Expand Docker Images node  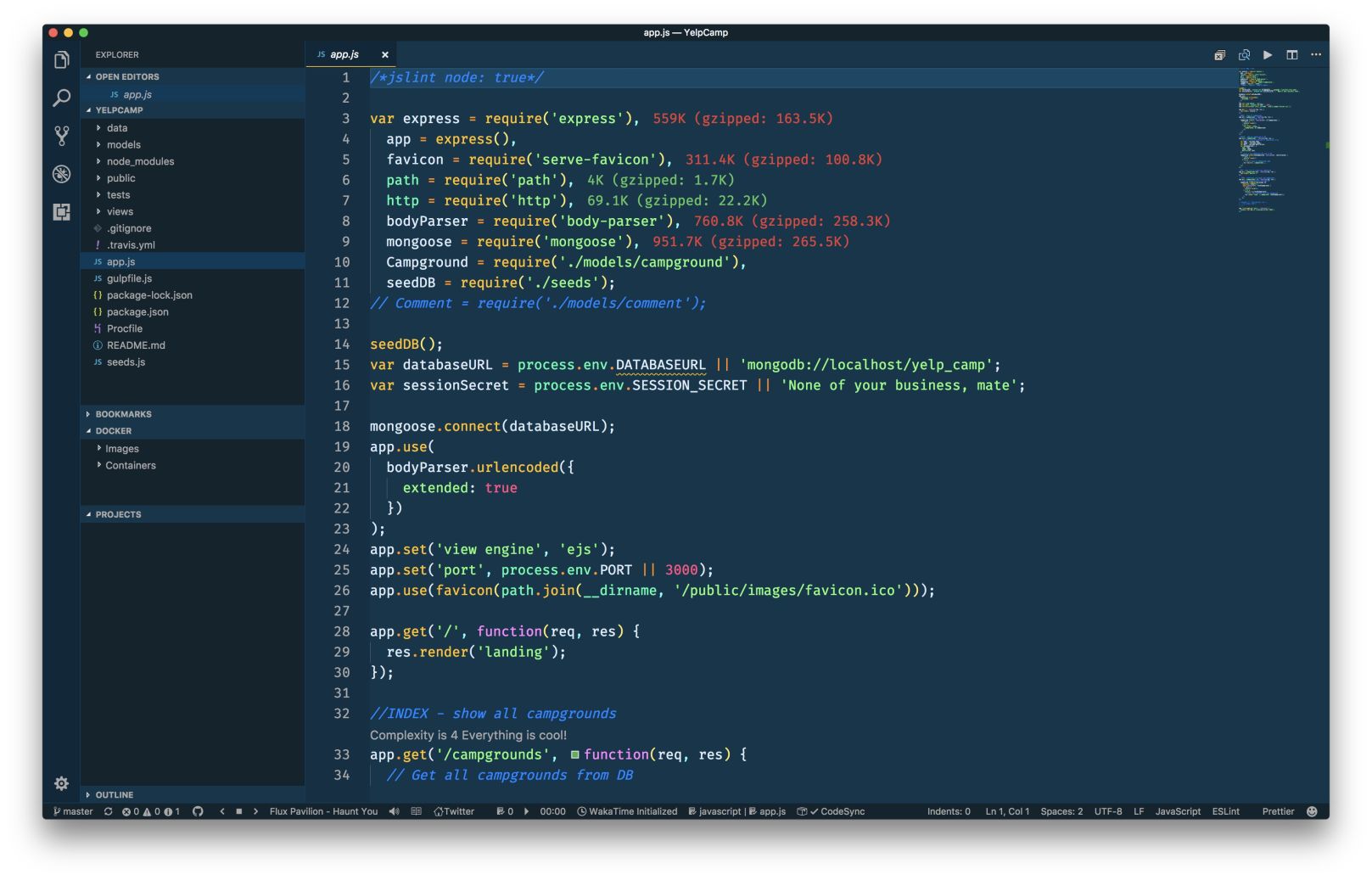click(193, 449)
